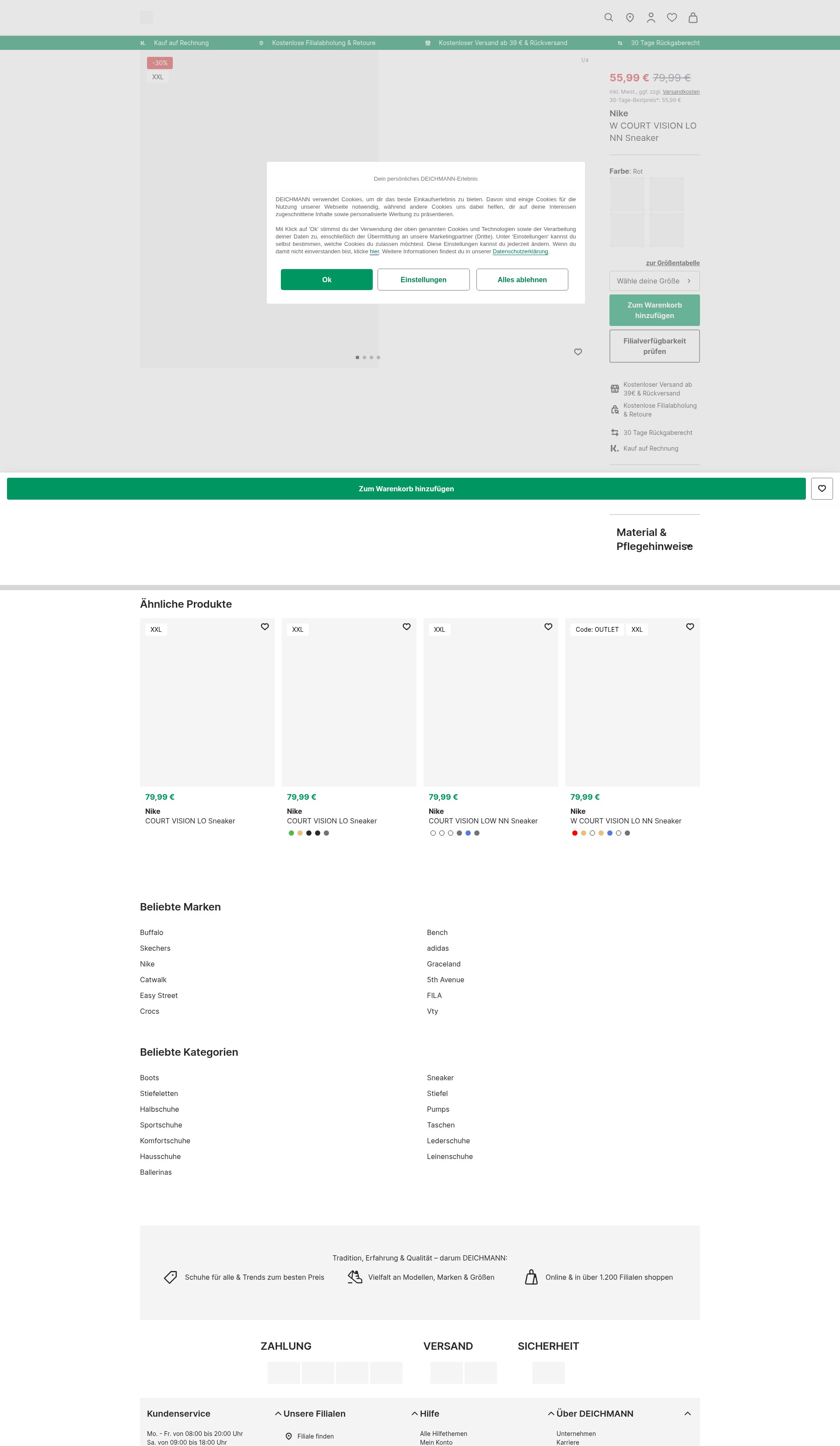Viewport: 840px width, 1446px height.
Task: Open the user account icon
Action: click(651, 18)
